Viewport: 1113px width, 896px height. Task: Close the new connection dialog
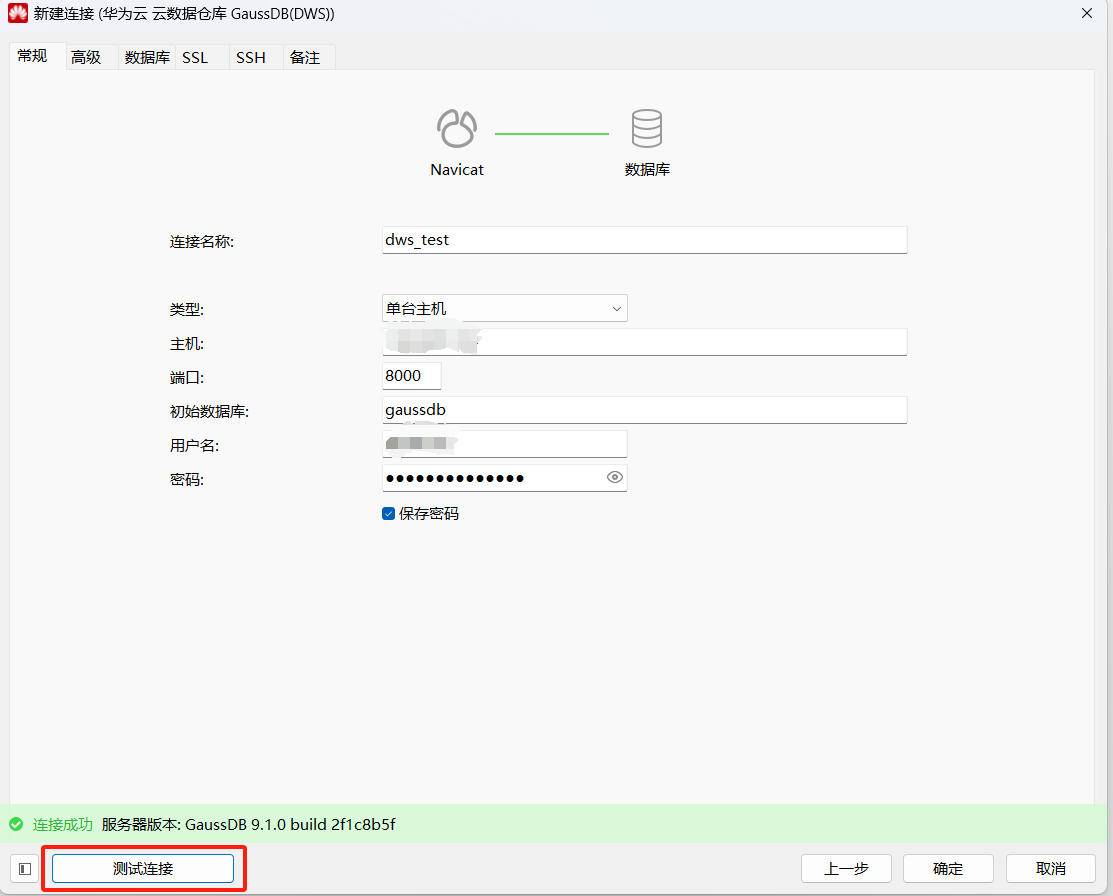(1087, 13)
